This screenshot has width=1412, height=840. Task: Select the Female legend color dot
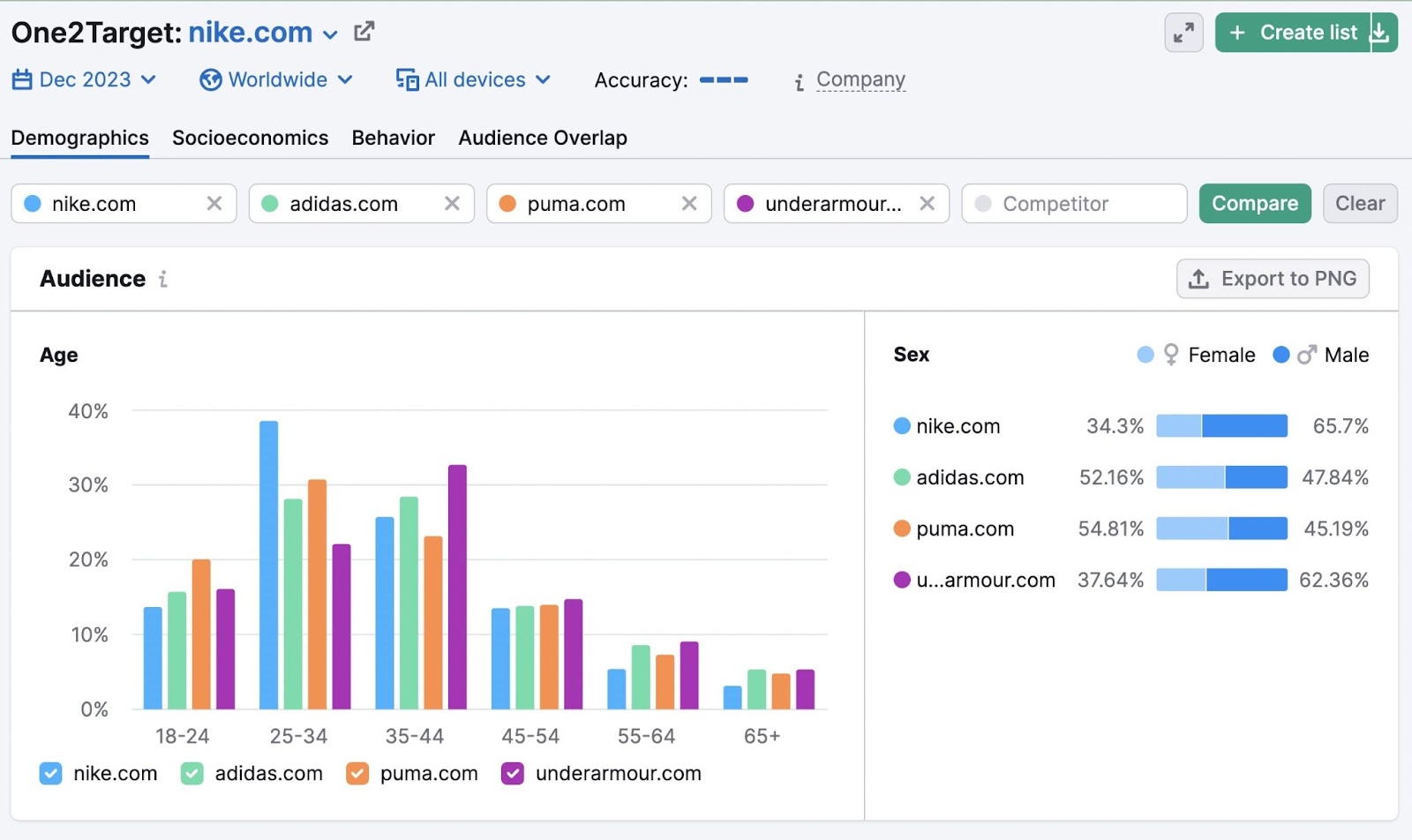click(1145, 354)
